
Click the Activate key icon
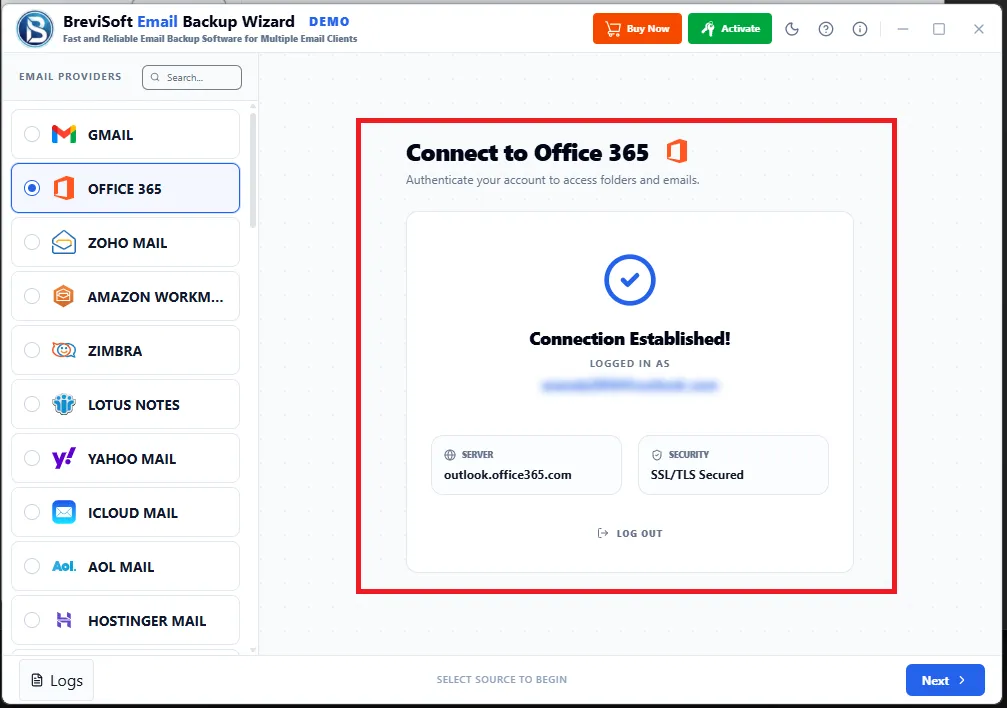point(708,29)
